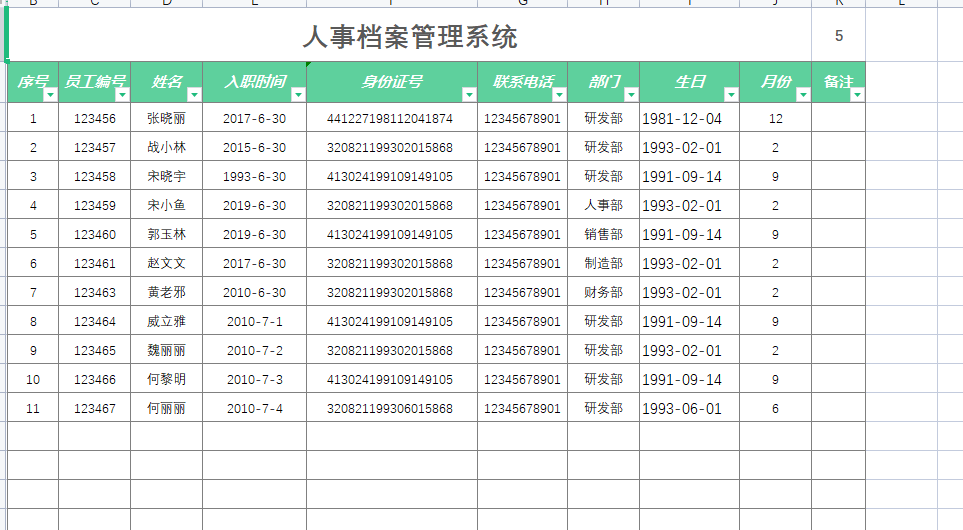Select employee number cell 123463
This screenshot has width=963, height=530.
click(x=95, y=292)
